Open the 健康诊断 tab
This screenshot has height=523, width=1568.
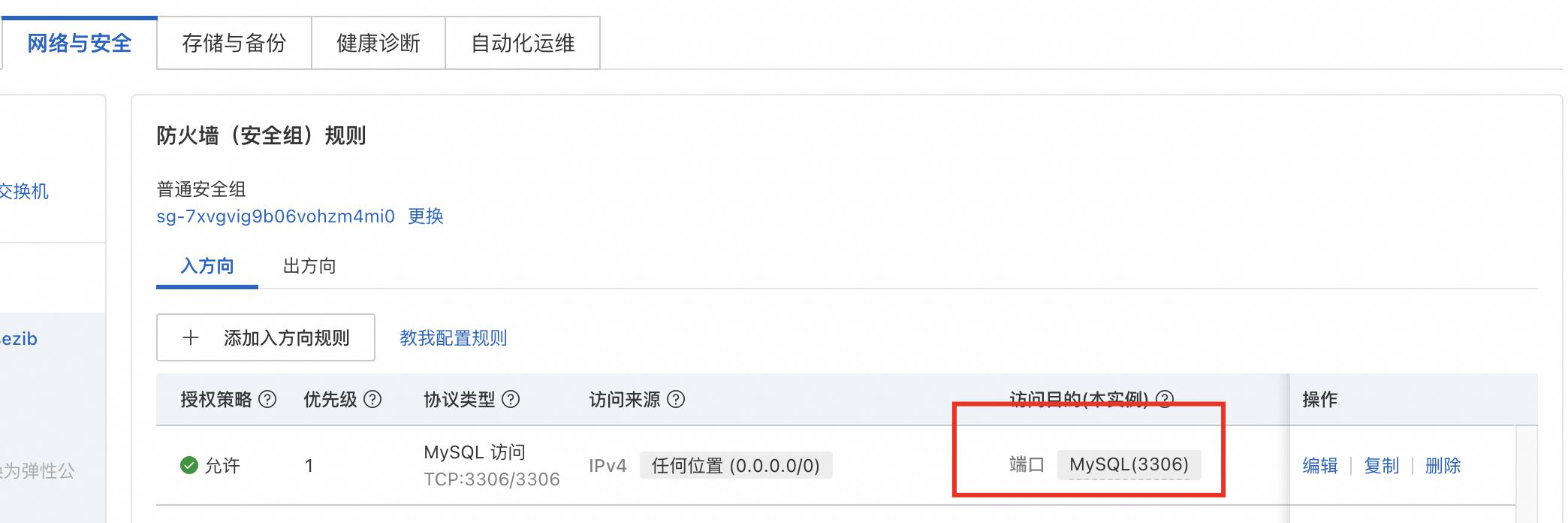coord(378,43)
